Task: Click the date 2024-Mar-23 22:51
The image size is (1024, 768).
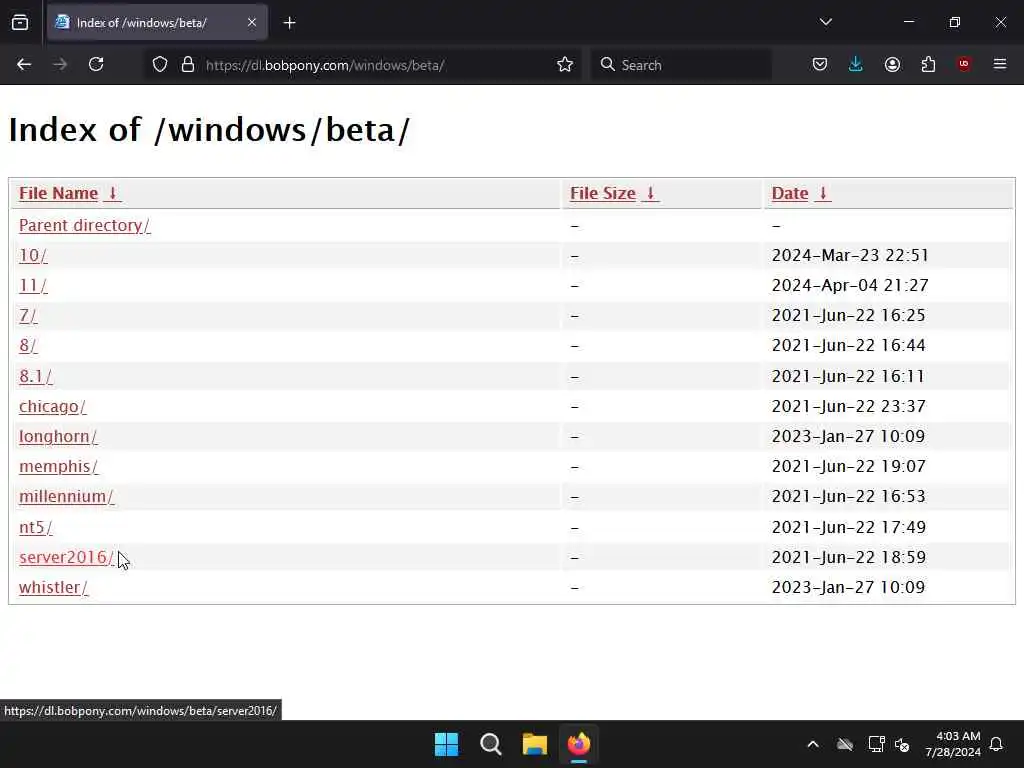Action: (850, 255)
